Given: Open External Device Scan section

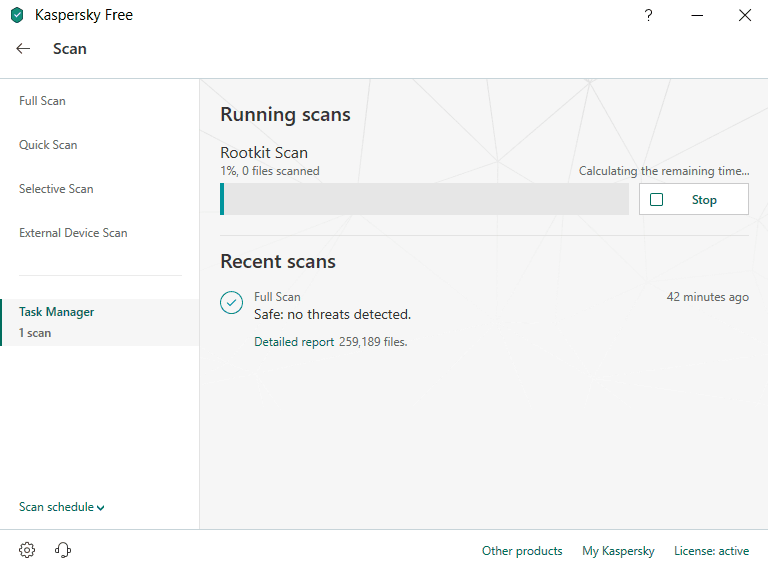Looking at the screenshot, I should [73, 233].
